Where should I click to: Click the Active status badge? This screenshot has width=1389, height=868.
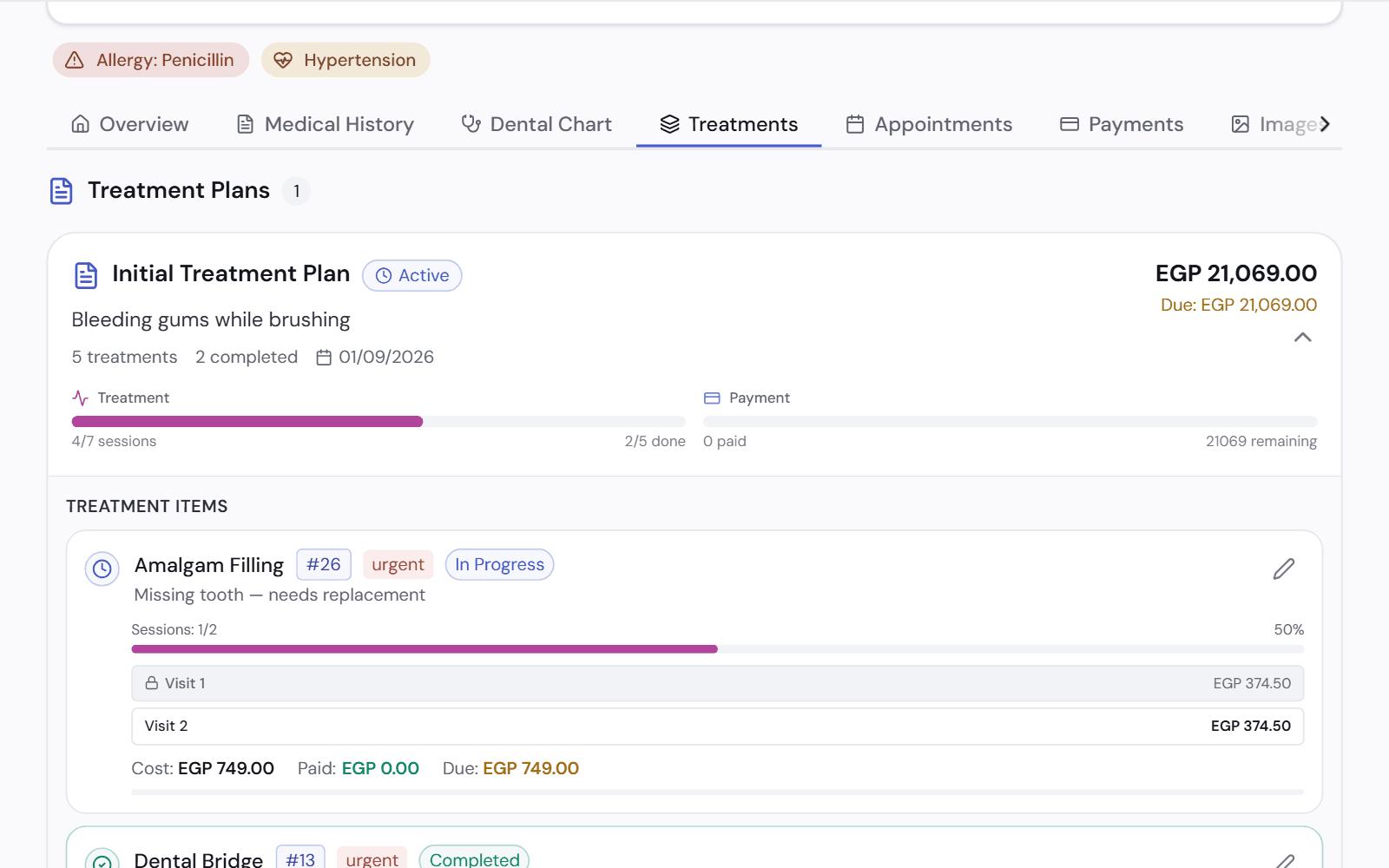[x=412, y=275]
